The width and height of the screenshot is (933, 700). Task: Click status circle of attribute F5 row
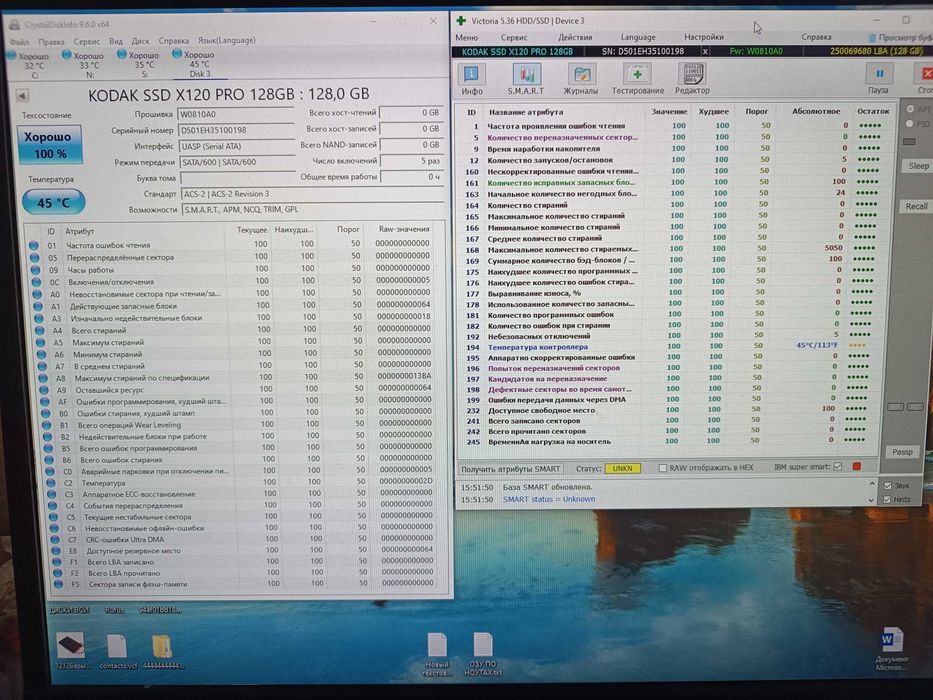coord(58,584)
